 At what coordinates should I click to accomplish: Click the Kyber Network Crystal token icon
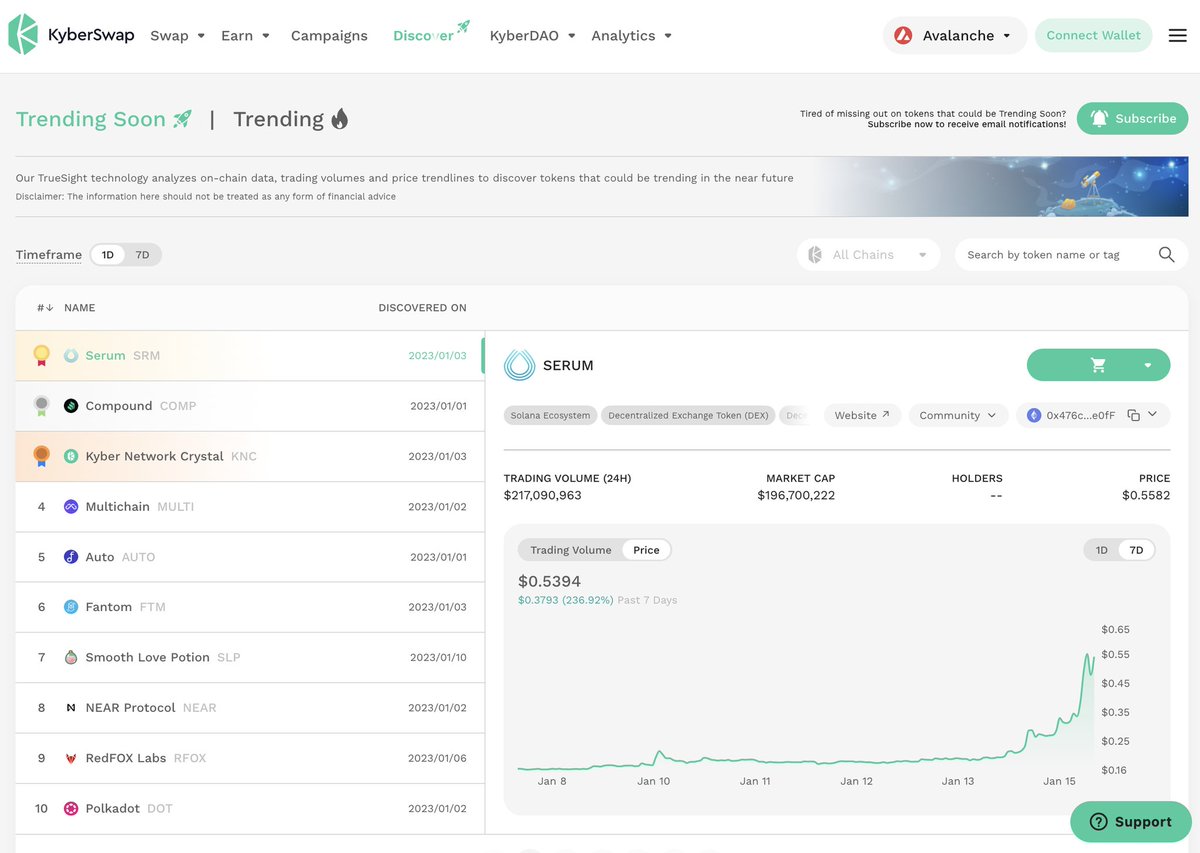point(71,456)
